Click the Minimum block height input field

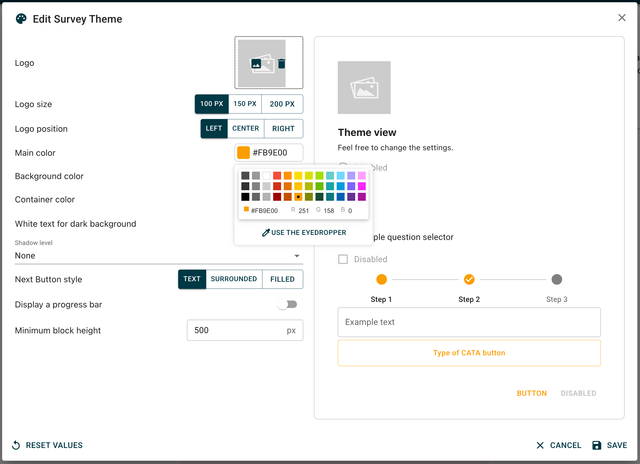(x=235, y=330)
